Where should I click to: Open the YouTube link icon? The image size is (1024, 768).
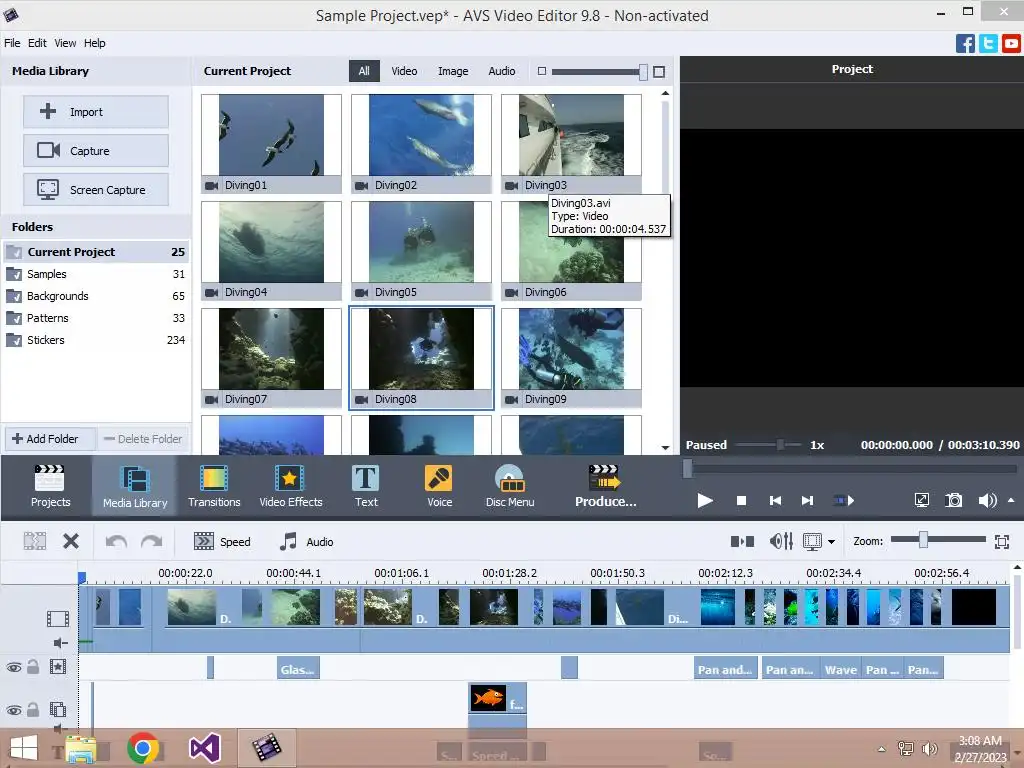(1011, 44)
